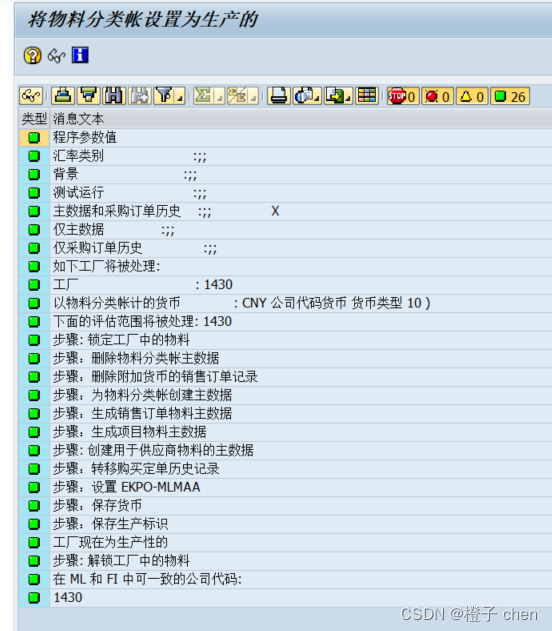Select the row 步骤: 删除物料分类帐主数据
Viewport: 552px width, 631px height.
[x=285, y=358]
